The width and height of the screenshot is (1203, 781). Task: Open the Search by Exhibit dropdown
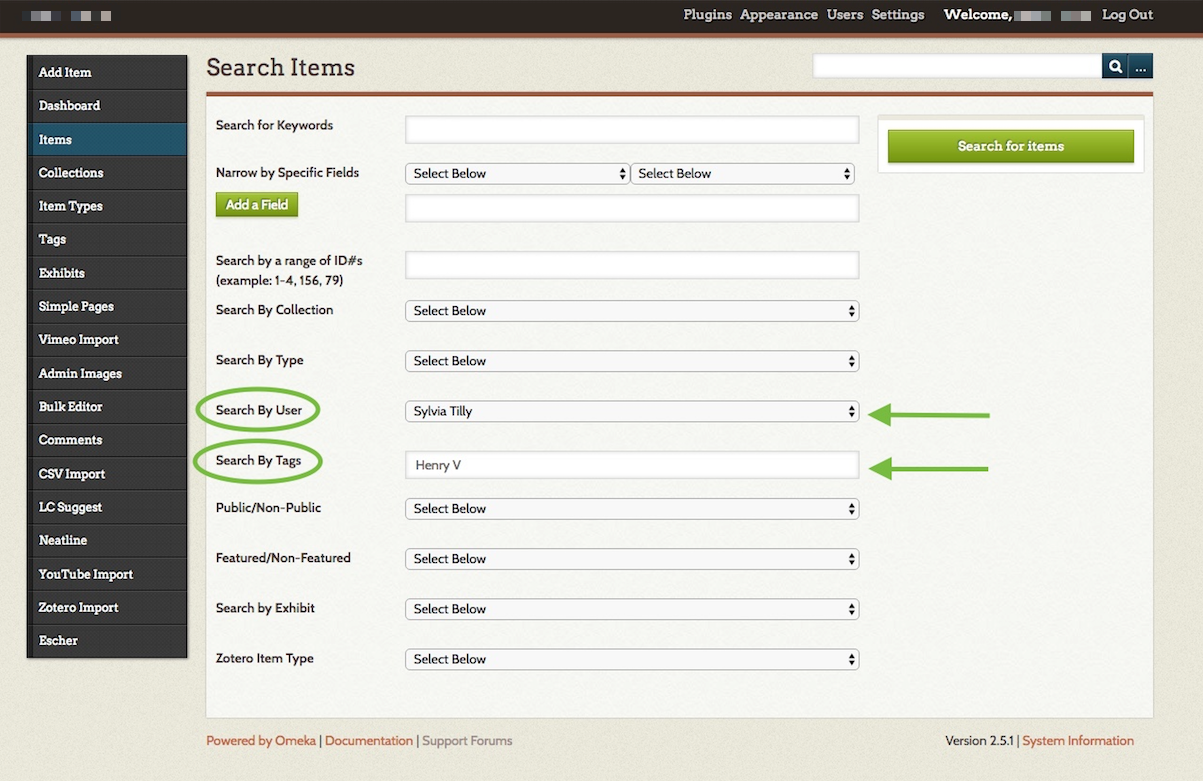pyautogui.click(x=632, y=609)
